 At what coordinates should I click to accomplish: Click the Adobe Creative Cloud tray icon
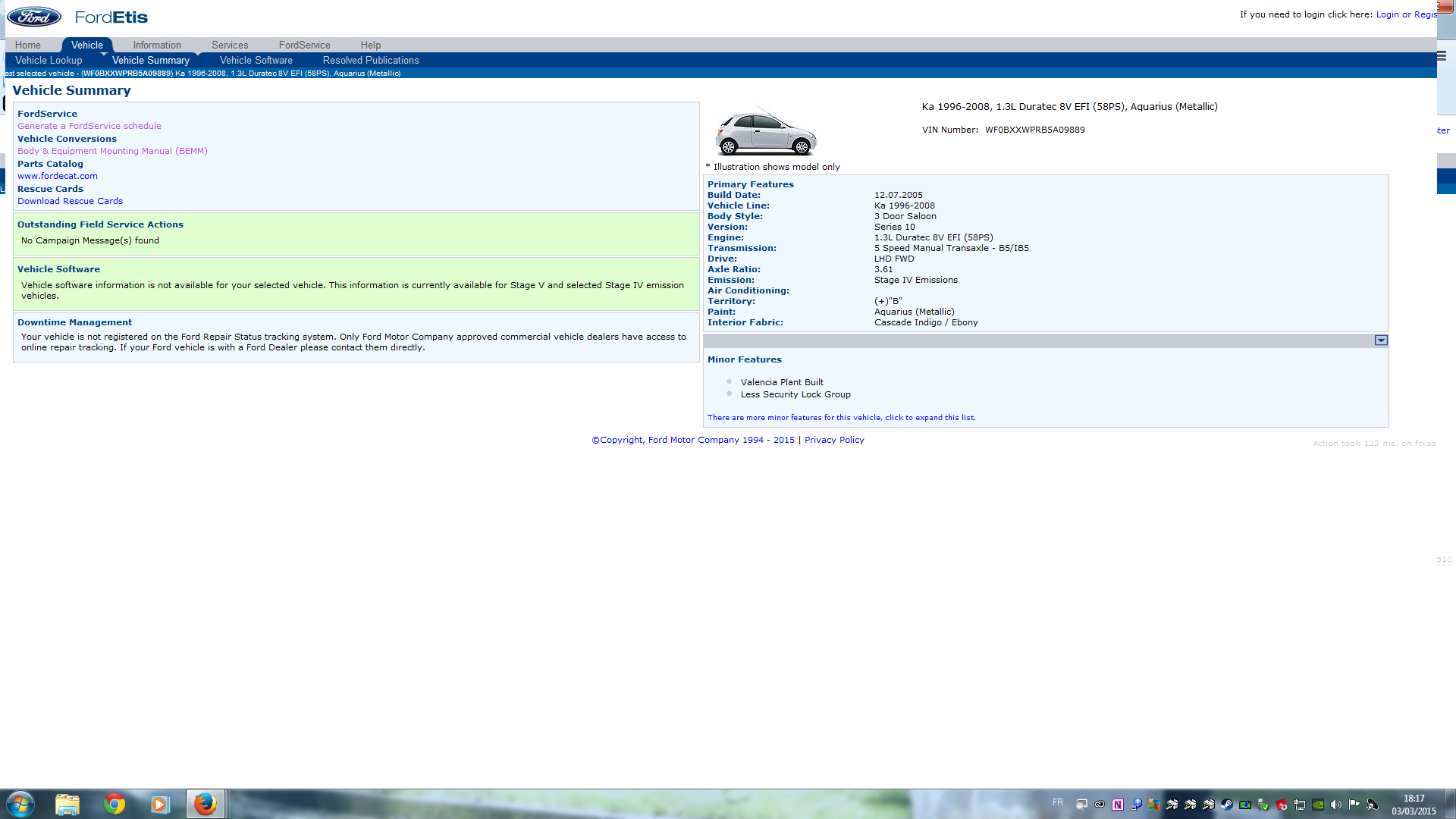[x=1100, y=804]
